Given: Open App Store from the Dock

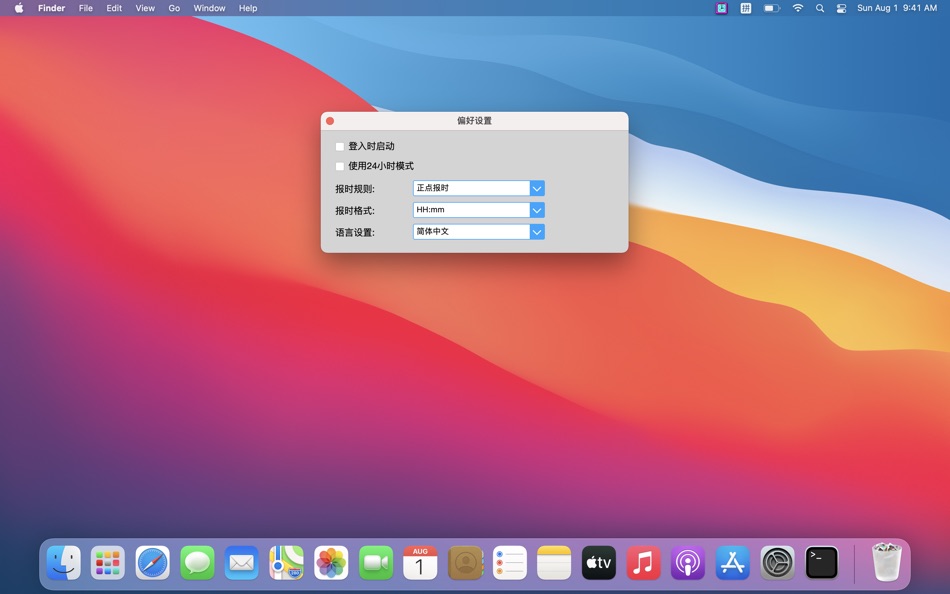Looking at the screenshot, I should [x=732, y=563].
